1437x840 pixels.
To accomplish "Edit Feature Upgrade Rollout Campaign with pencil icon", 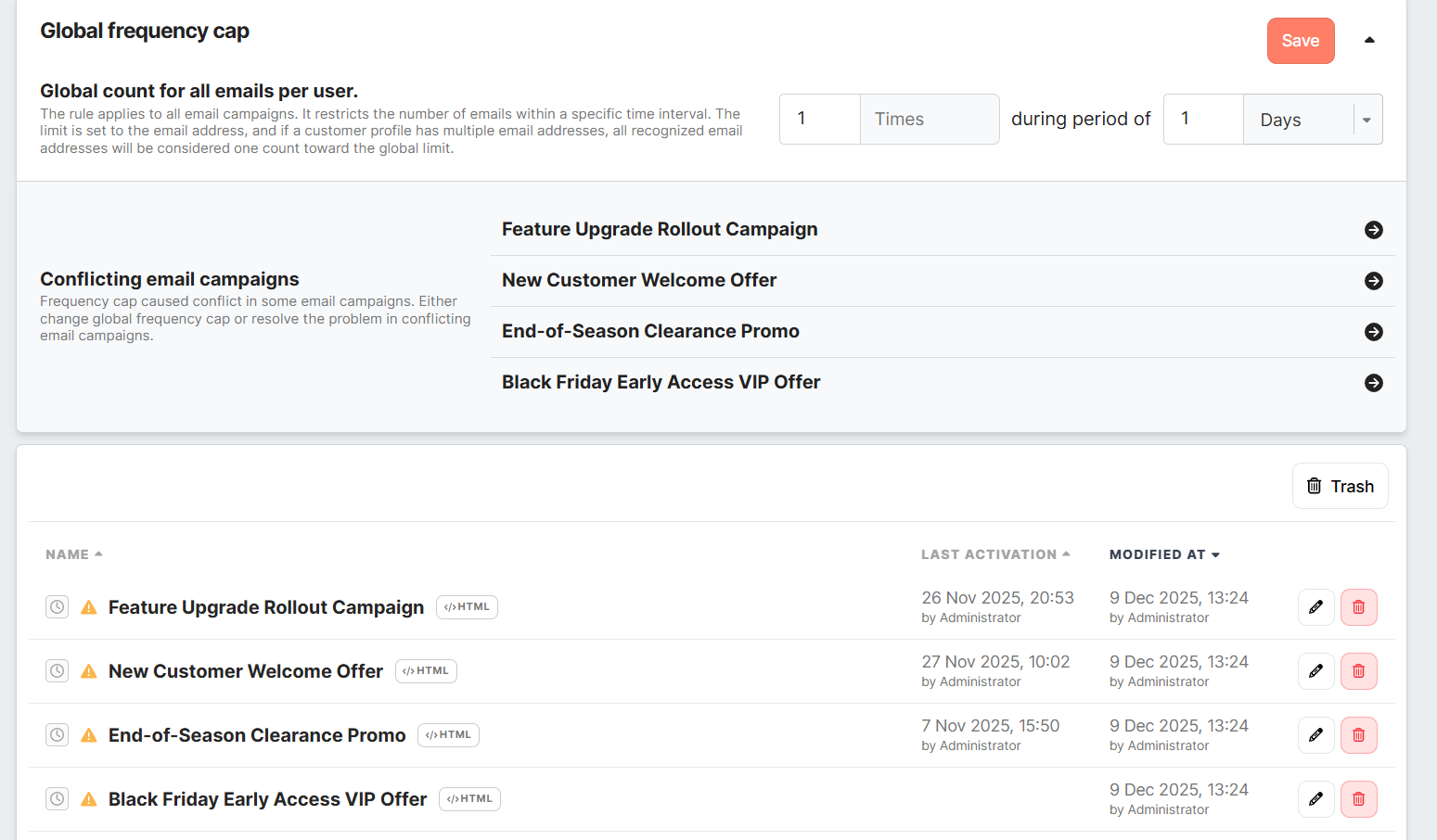I will point(1315,607).
